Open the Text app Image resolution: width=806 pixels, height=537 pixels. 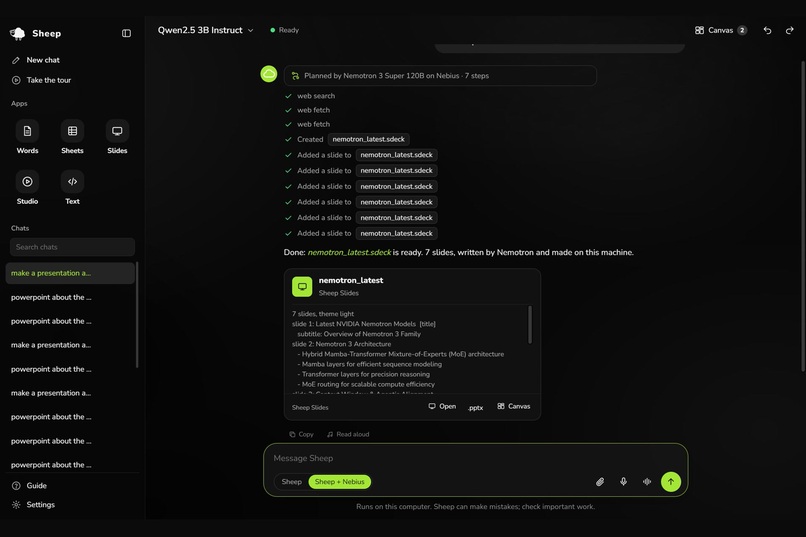pyautogui.click(x=72, y=188)
